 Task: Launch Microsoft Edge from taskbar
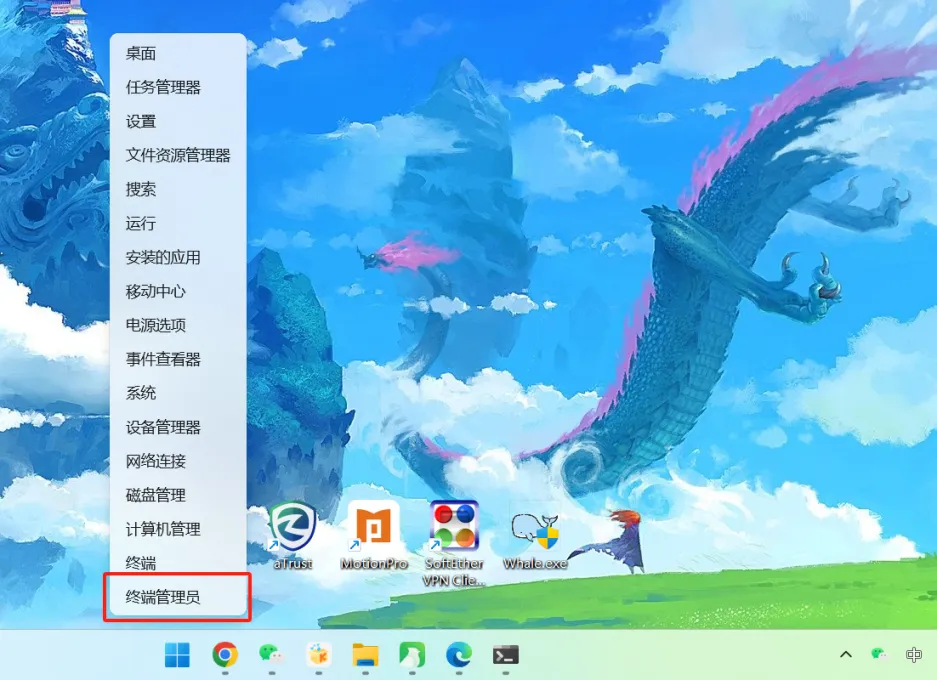(459, 655)
